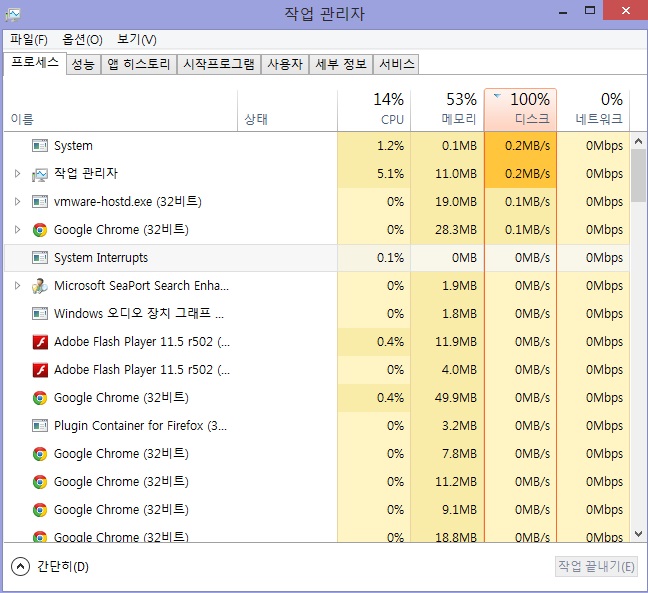The height and width of the screenshot is (593, 648).
Task: Maximize the Task Manager window
Action: point(590,11)
